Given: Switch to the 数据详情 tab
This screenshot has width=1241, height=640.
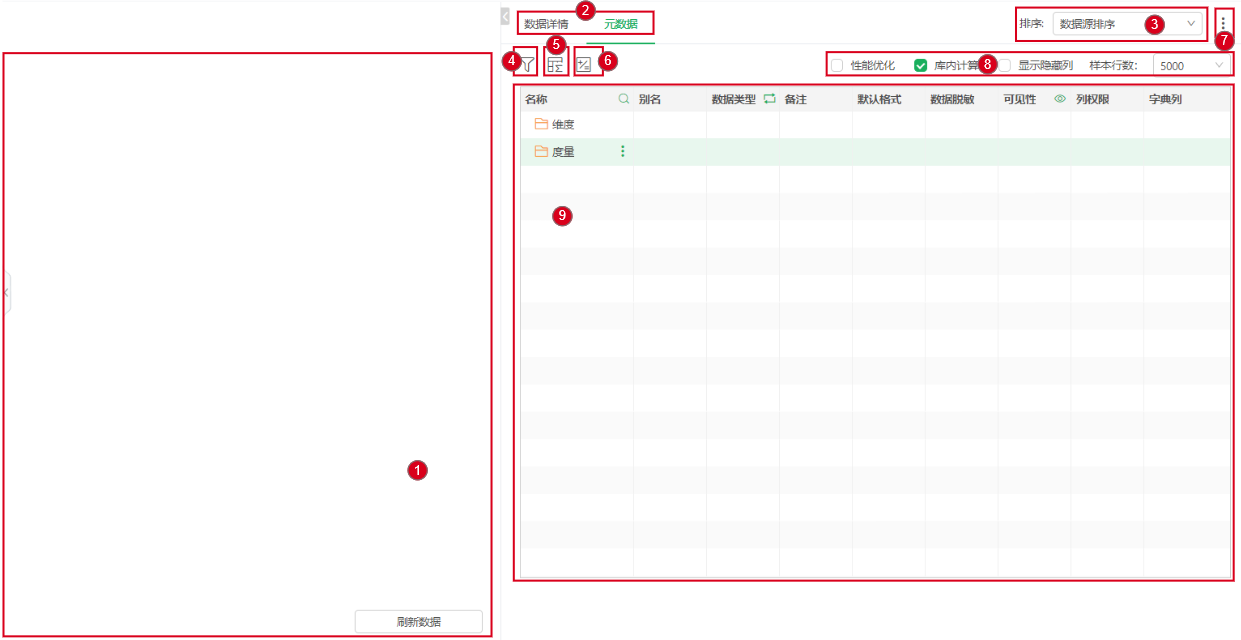Looking at the screenshot, I should pyautogui.click(x=546, y=24).
